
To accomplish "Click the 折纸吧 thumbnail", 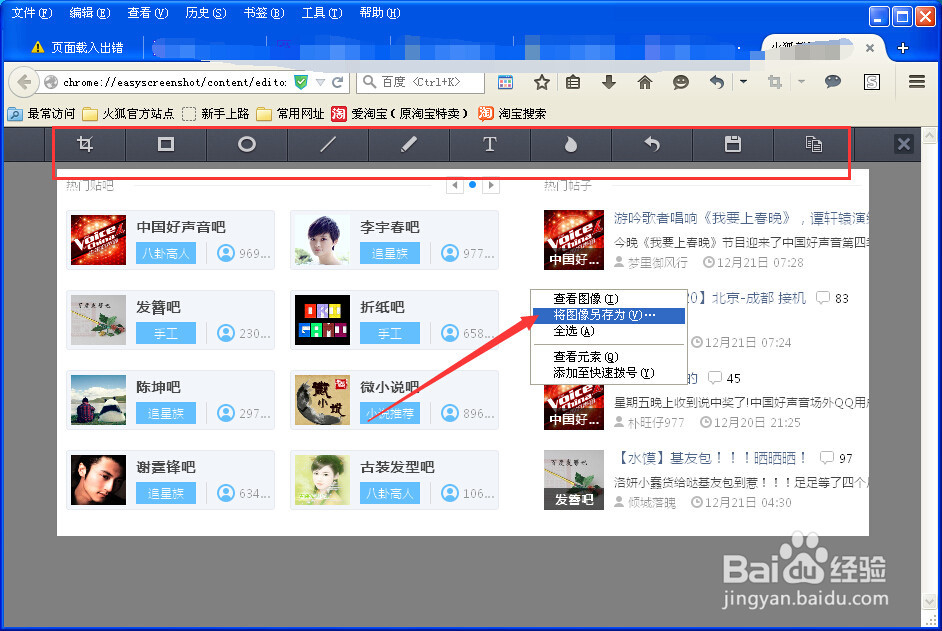I will 322,320.
